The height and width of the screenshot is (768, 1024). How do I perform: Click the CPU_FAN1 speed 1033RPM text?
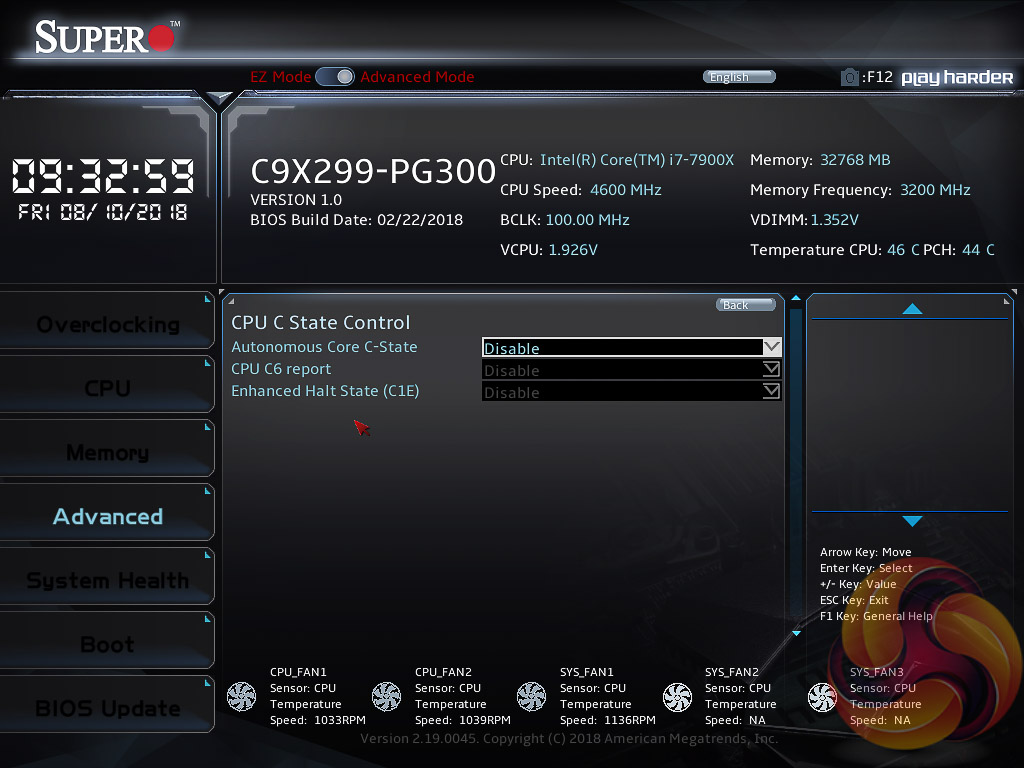point(317,720)
